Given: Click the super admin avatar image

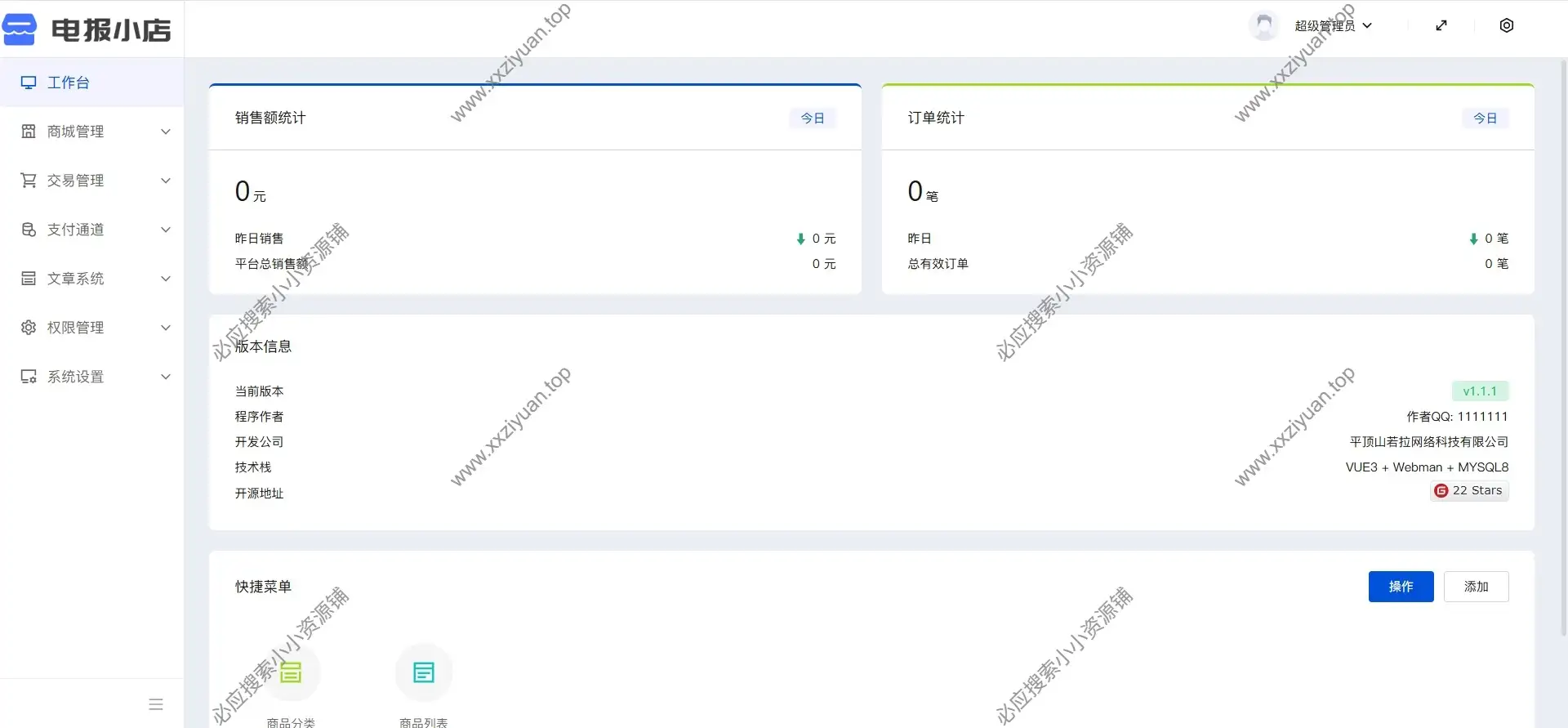Looking at the screenshot, I should (x=1263, y=25).
